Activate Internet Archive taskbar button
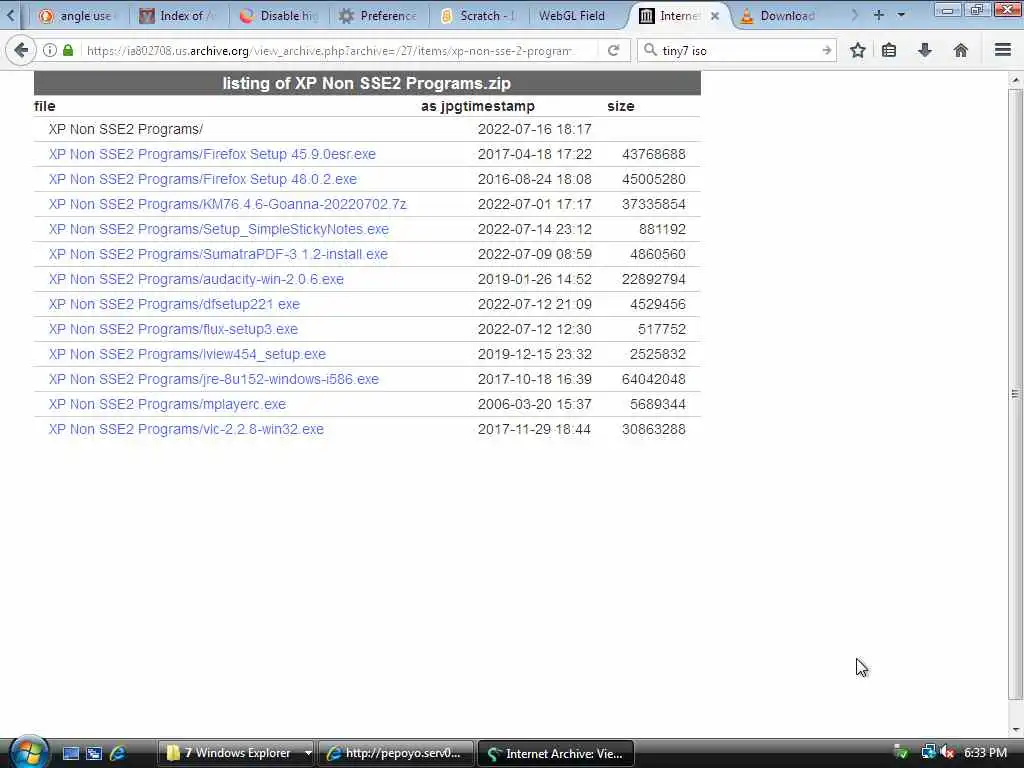 point(556,753)
